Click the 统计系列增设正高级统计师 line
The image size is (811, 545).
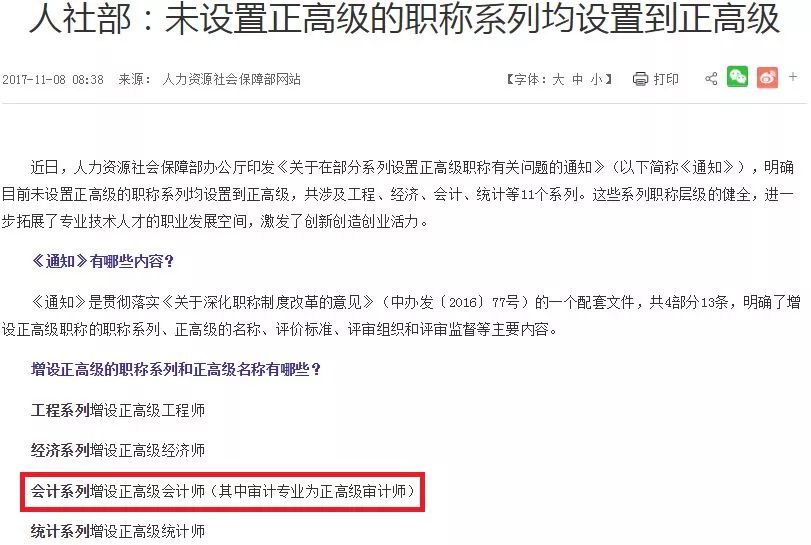click(118, 531)
